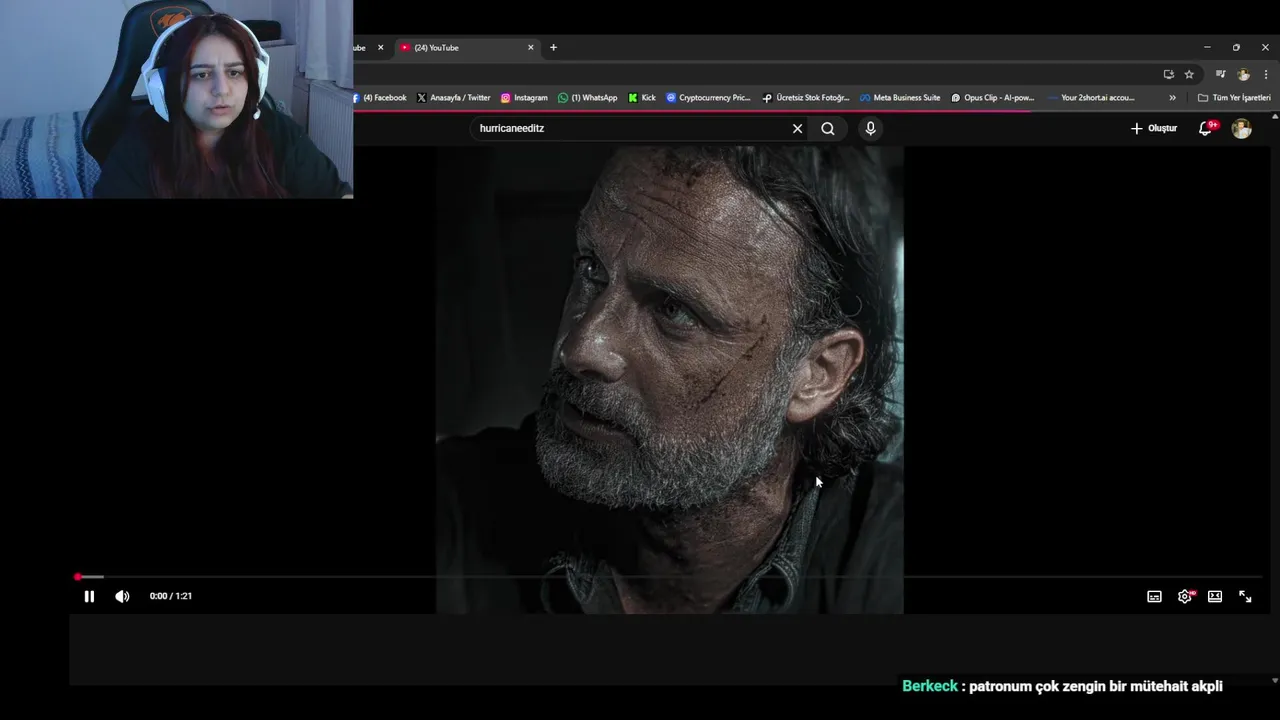Open the YouTube account avatar menu

[x=1242, y=128]
